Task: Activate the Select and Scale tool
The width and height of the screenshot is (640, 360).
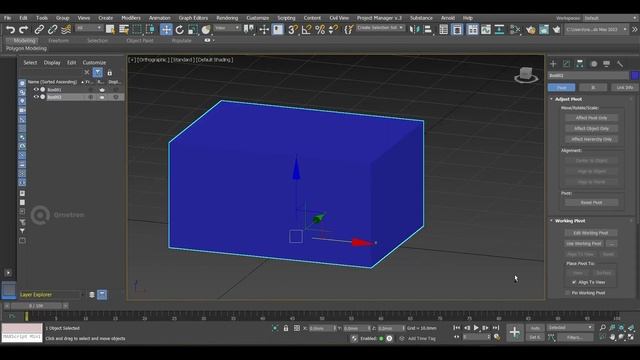Action: click(193, 29)
